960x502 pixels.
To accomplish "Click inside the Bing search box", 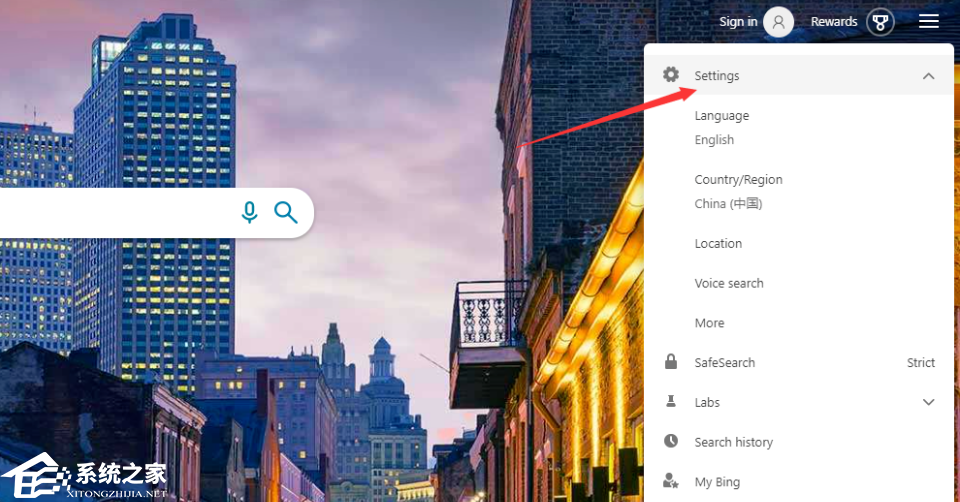I will click(x=116, y=213).
